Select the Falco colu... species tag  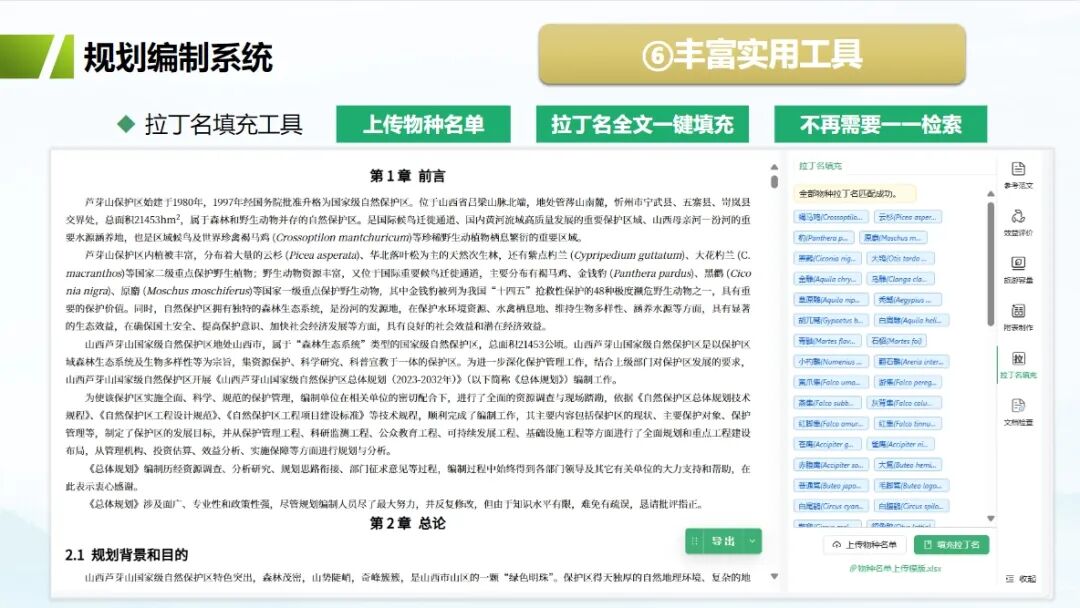point(904,403)
